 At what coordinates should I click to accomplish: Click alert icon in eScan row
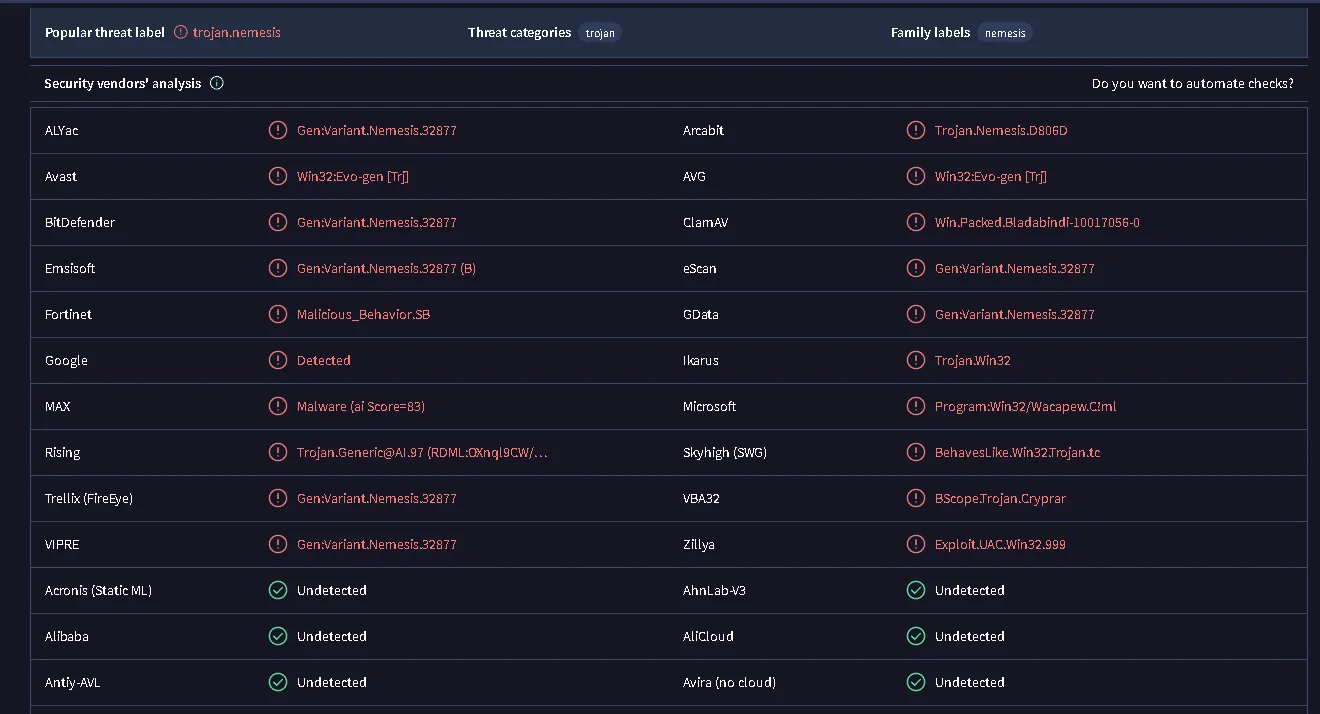[x=916, y=268]
